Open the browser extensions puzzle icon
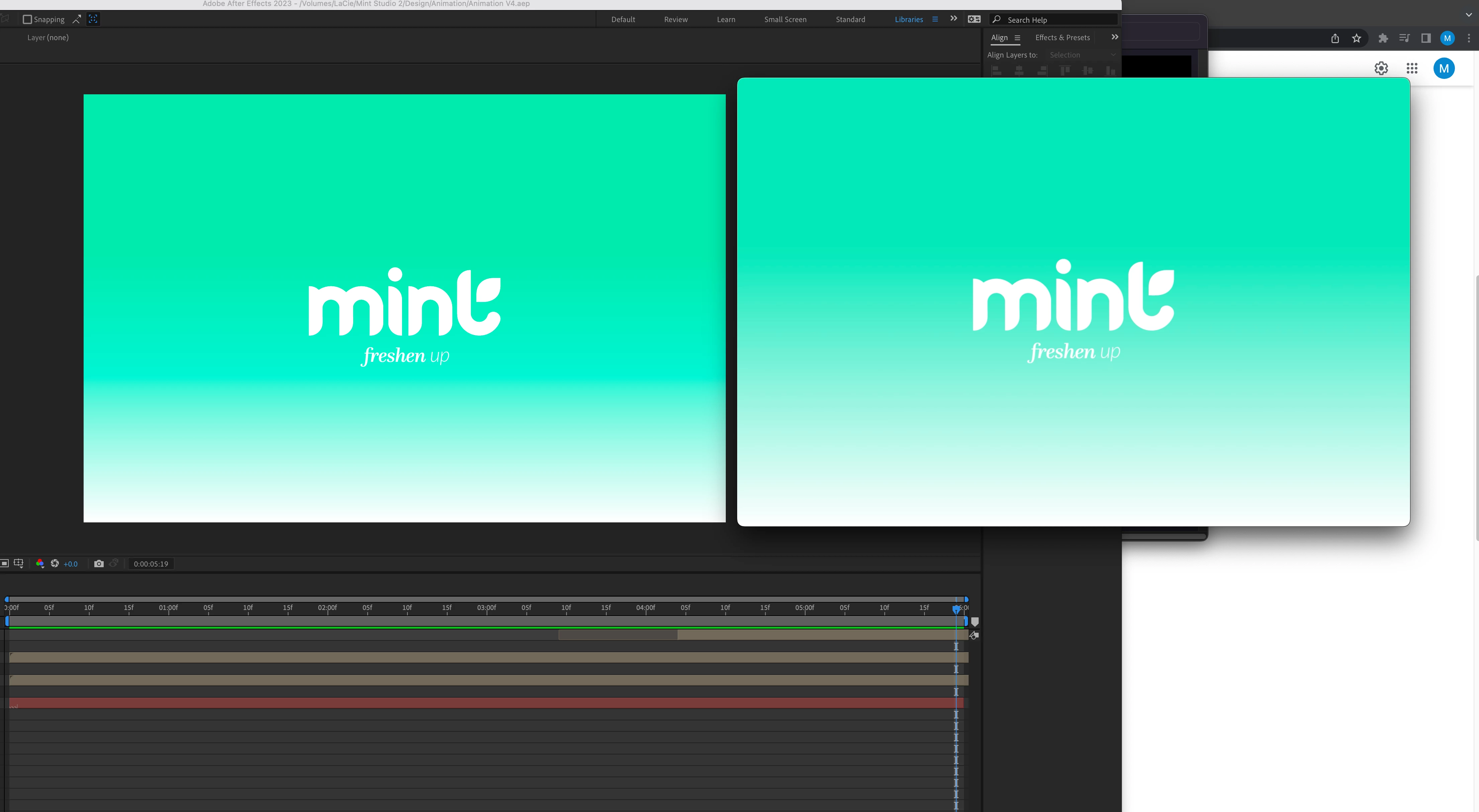The image size is (1479, 812). coord(1383,38)
